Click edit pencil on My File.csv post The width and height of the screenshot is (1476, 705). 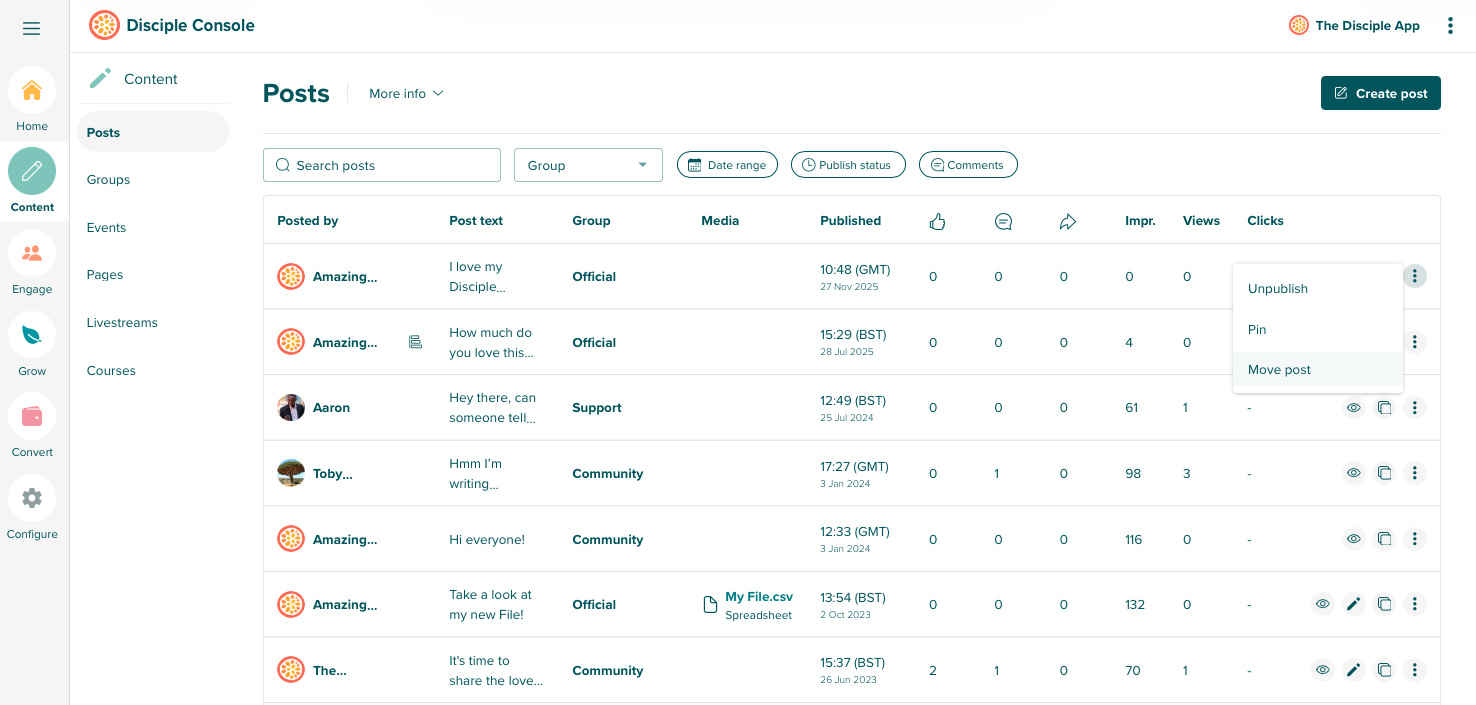point(1353,604)
